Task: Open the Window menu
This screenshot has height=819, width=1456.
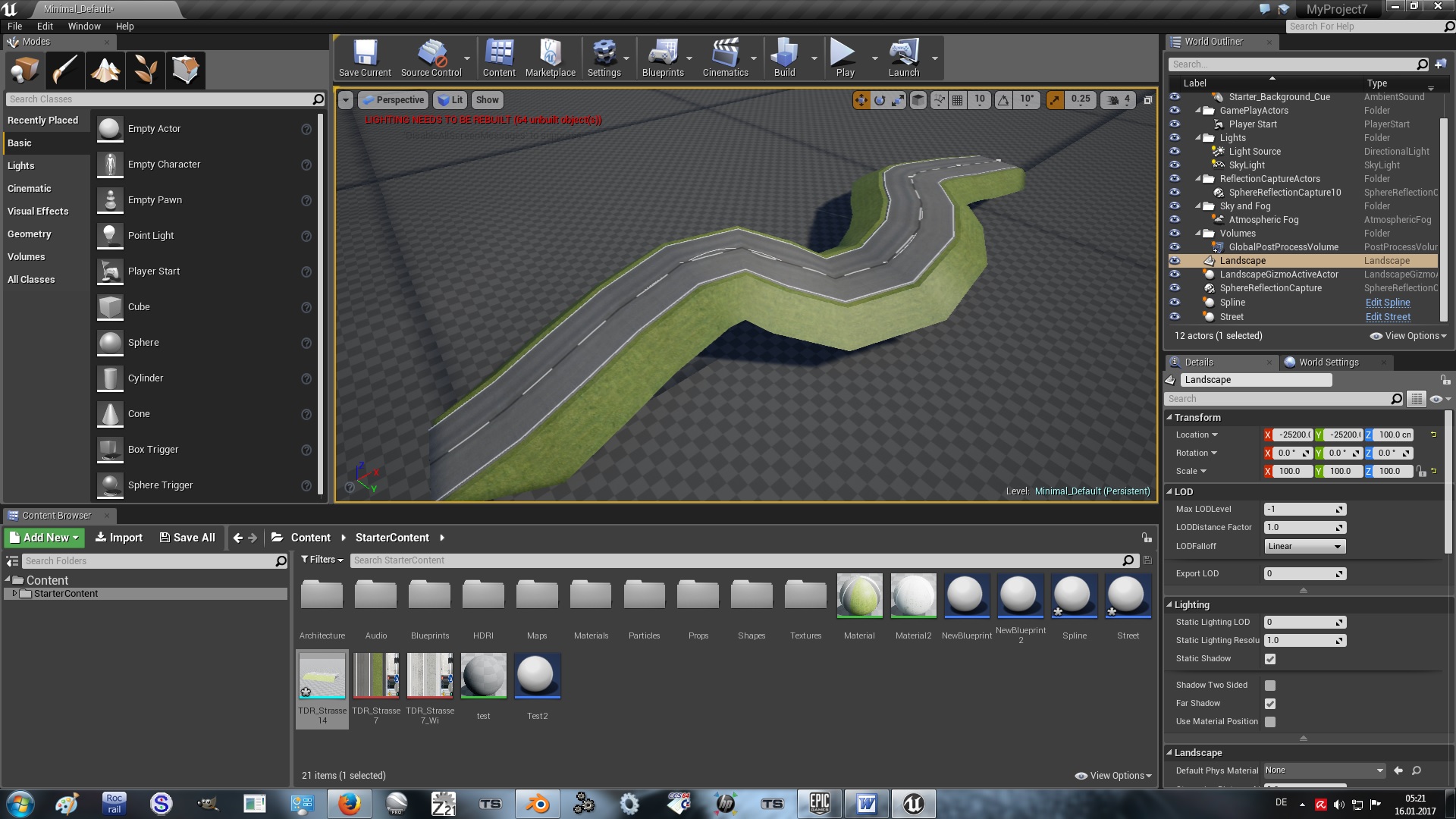Action: pos(83,26)
